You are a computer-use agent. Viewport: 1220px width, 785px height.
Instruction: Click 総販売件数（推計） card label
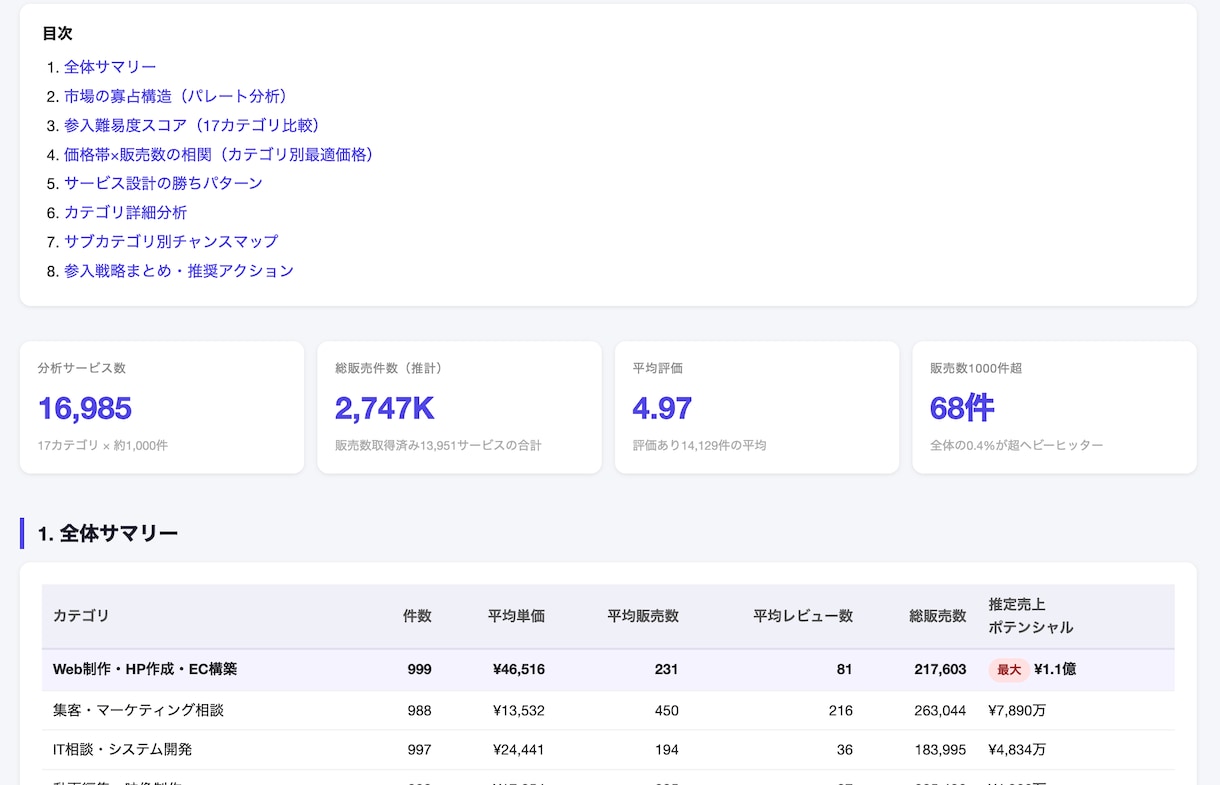(x=389, y=368)
